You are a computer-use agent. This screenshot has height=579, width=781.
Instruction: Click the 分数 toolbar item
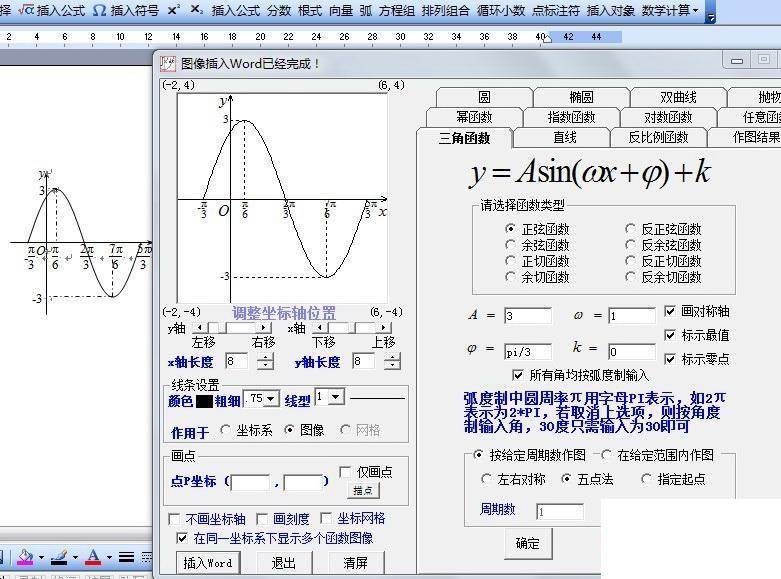tap(278, 10)
